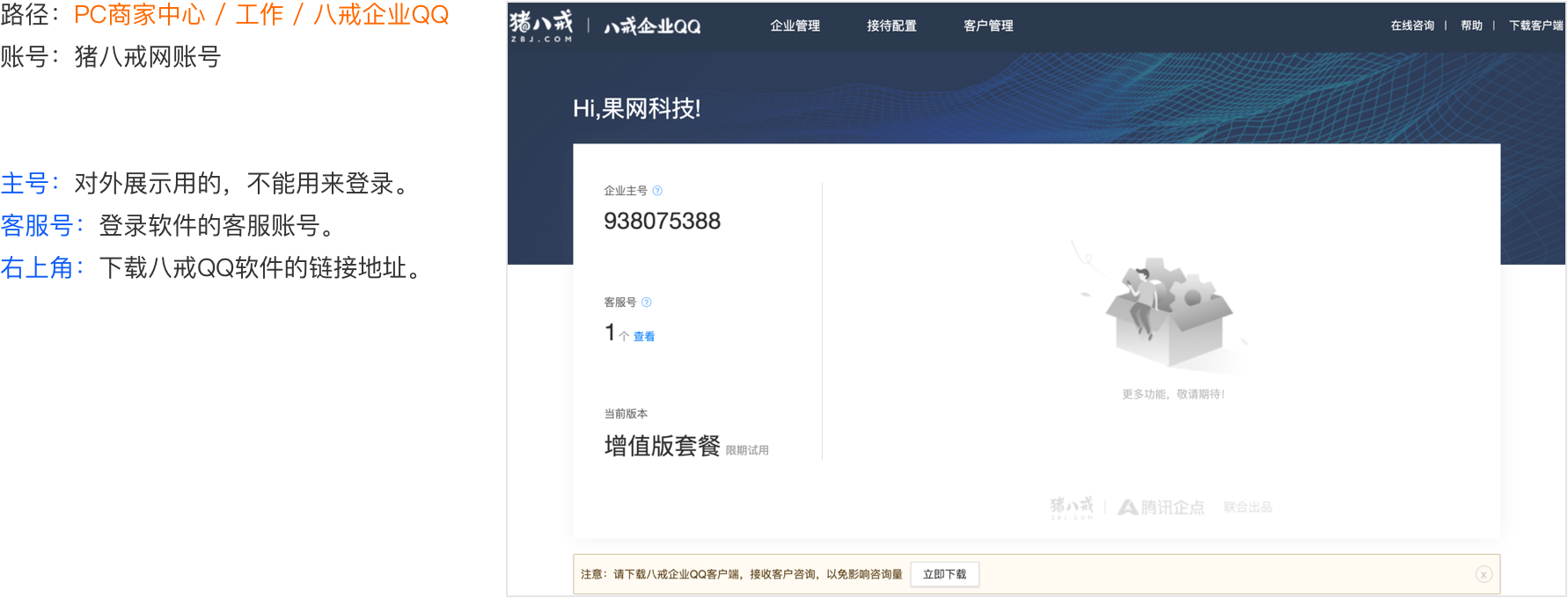Viewport: 1568px width, 598px height.
Task: Click the 立即下载 button
Action: coord(944,574)
